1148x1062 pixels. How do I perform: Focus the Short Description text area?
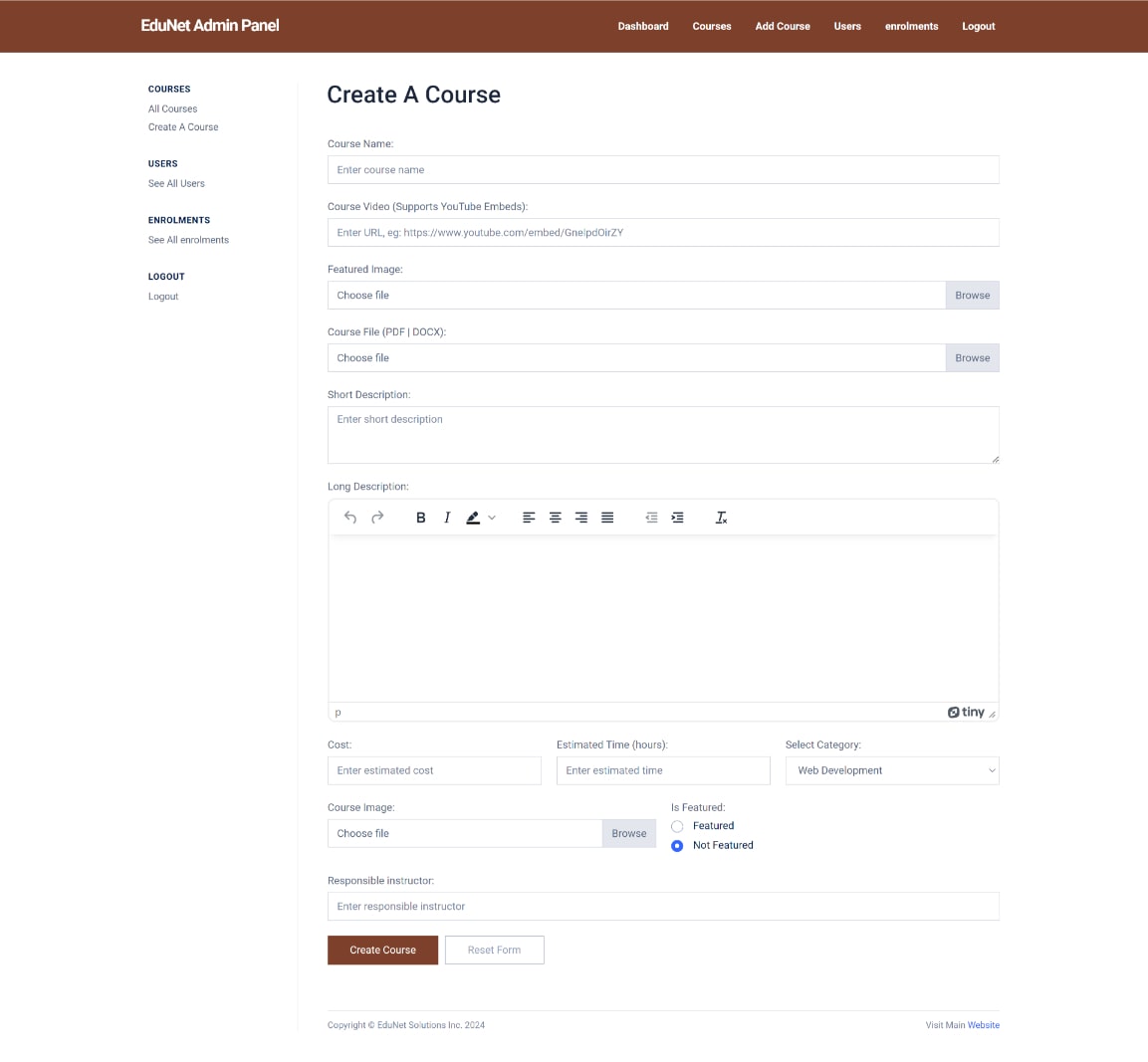click(663, 436)
